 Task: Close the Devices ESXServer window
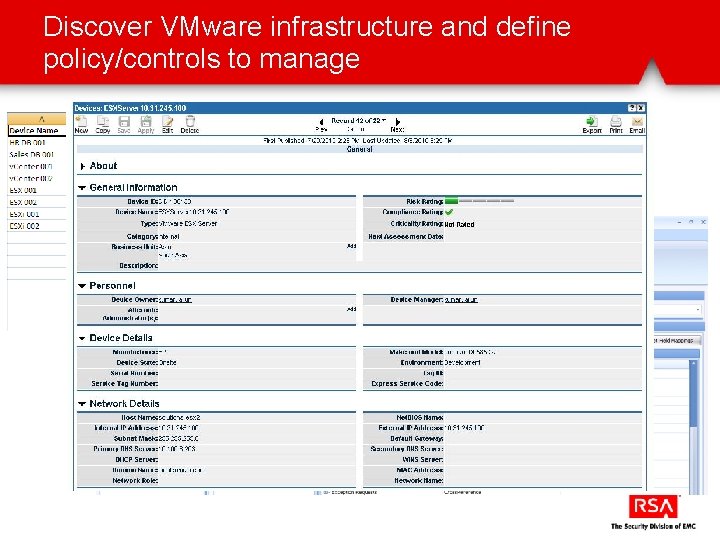tap(641, 108)
